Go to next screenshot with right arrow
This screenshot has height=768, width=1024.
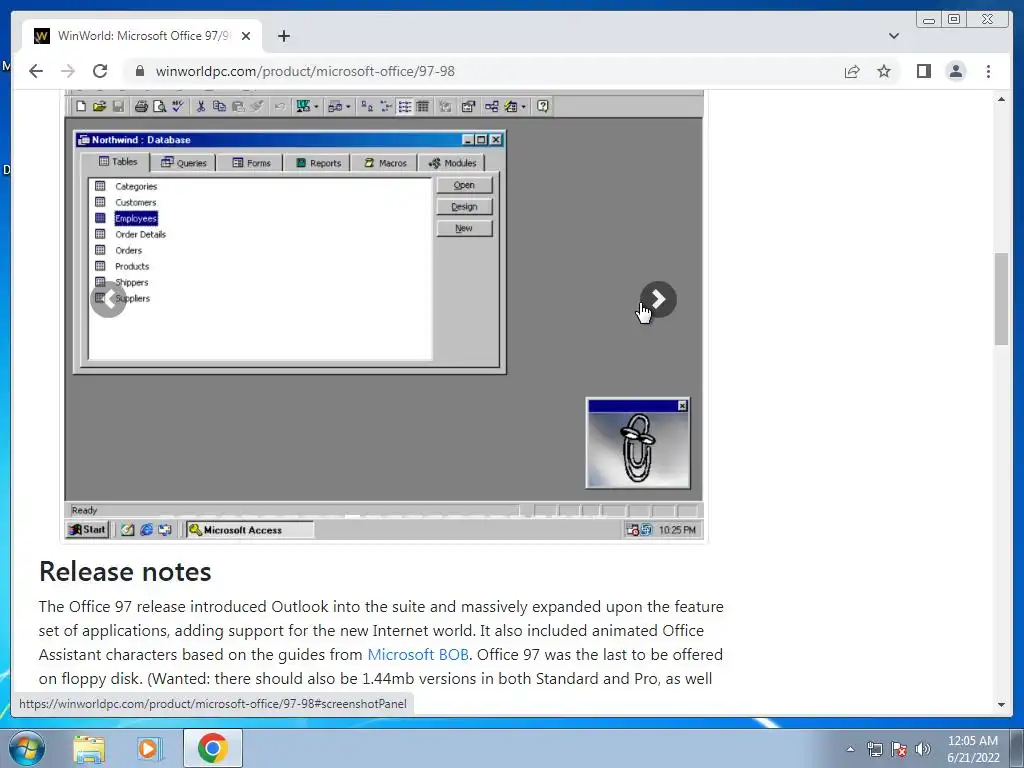658,299
